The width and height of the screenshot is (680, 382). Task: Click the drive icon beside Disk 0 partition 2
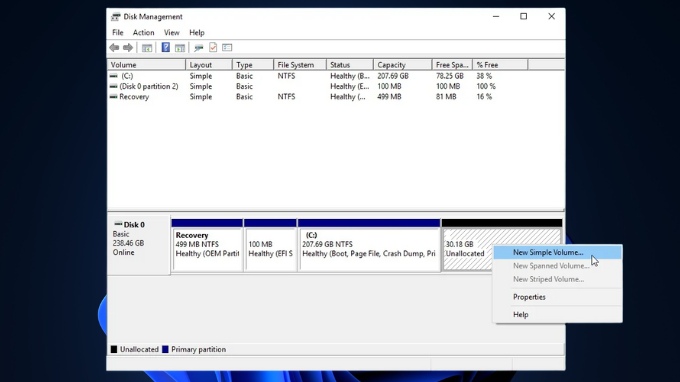click(x=114, y=86)
